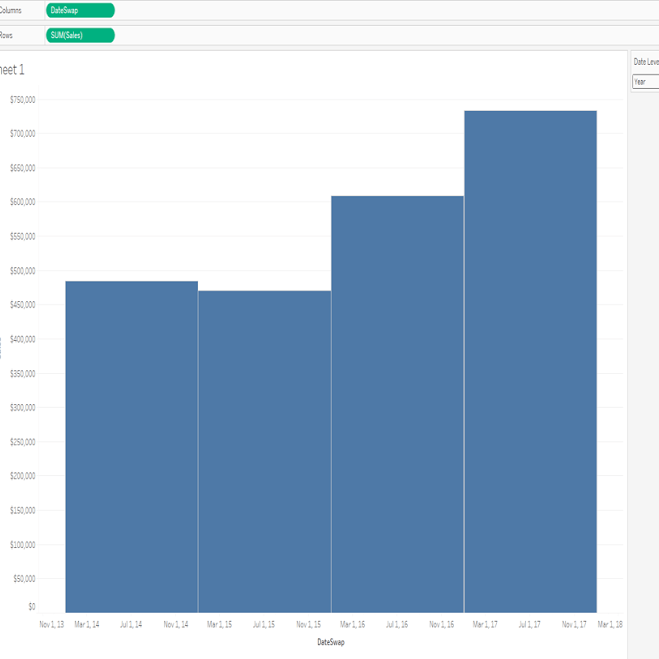
Task: Click the Jul 1, 15 axis label
Action: [264, 624]
